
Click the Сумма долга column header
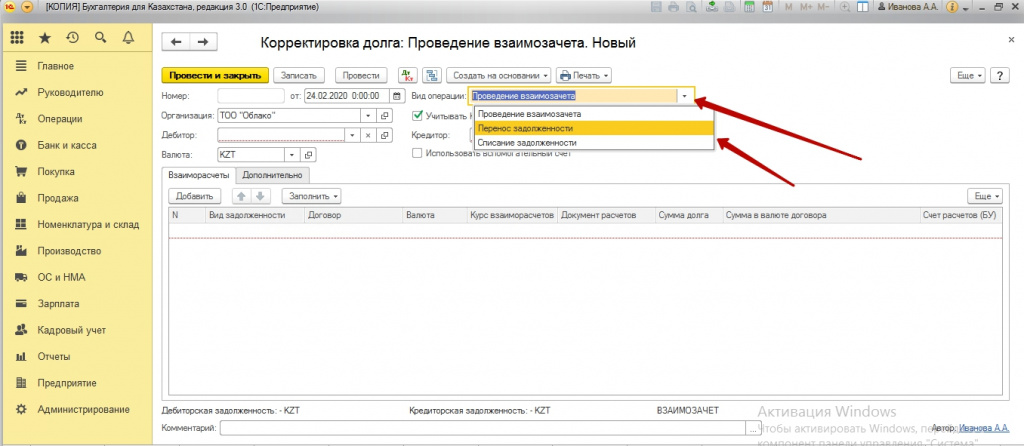coord(688,215)
